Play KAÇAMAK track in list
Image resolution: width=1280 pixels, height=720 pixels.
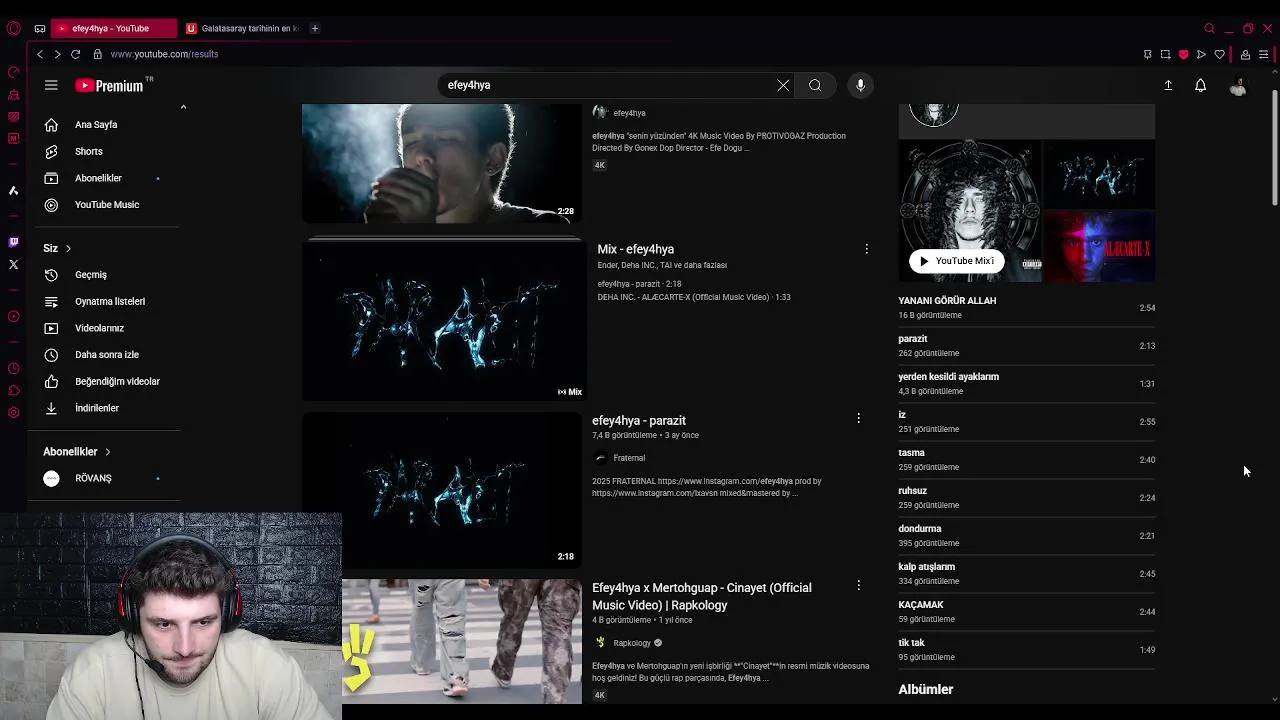click(1026, 611)
